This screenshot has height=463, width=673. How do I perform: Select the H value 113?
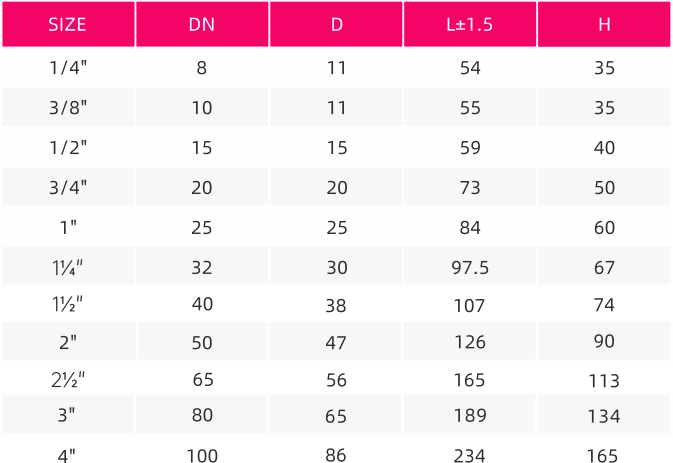coord(604,381)
